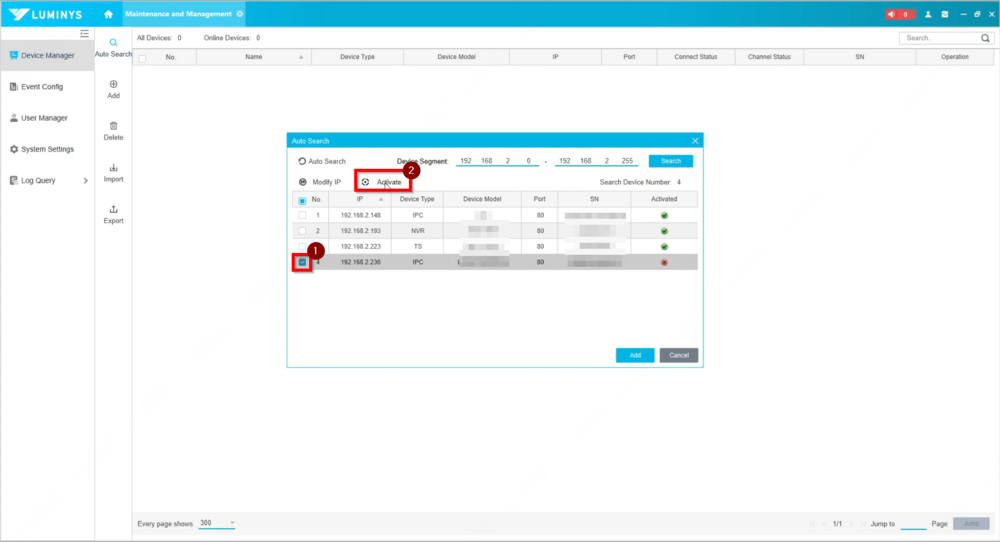Open the Every page shows dropdown

coord(217,523)
